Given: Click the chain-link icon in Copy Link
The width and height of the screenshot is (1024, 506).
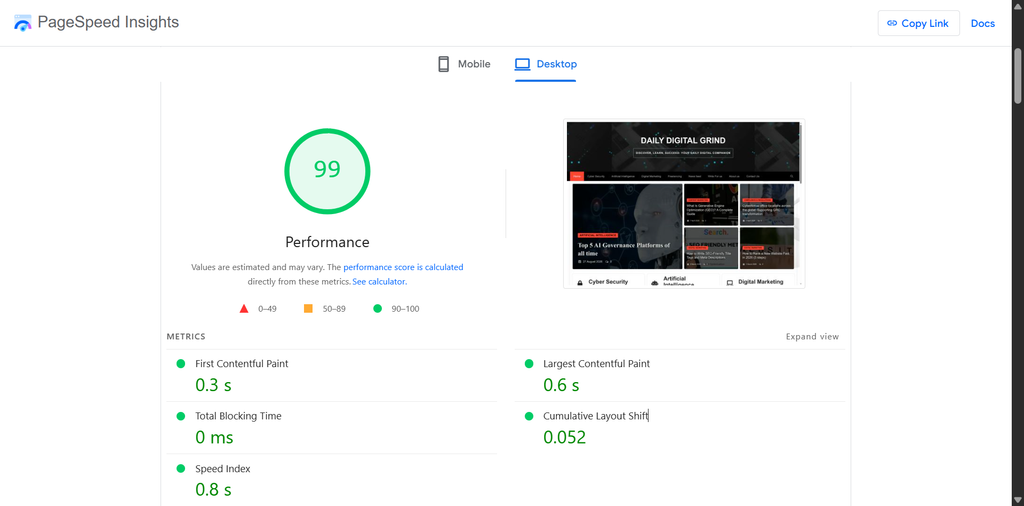Looking at the screenshot, I should pos(892,24).
